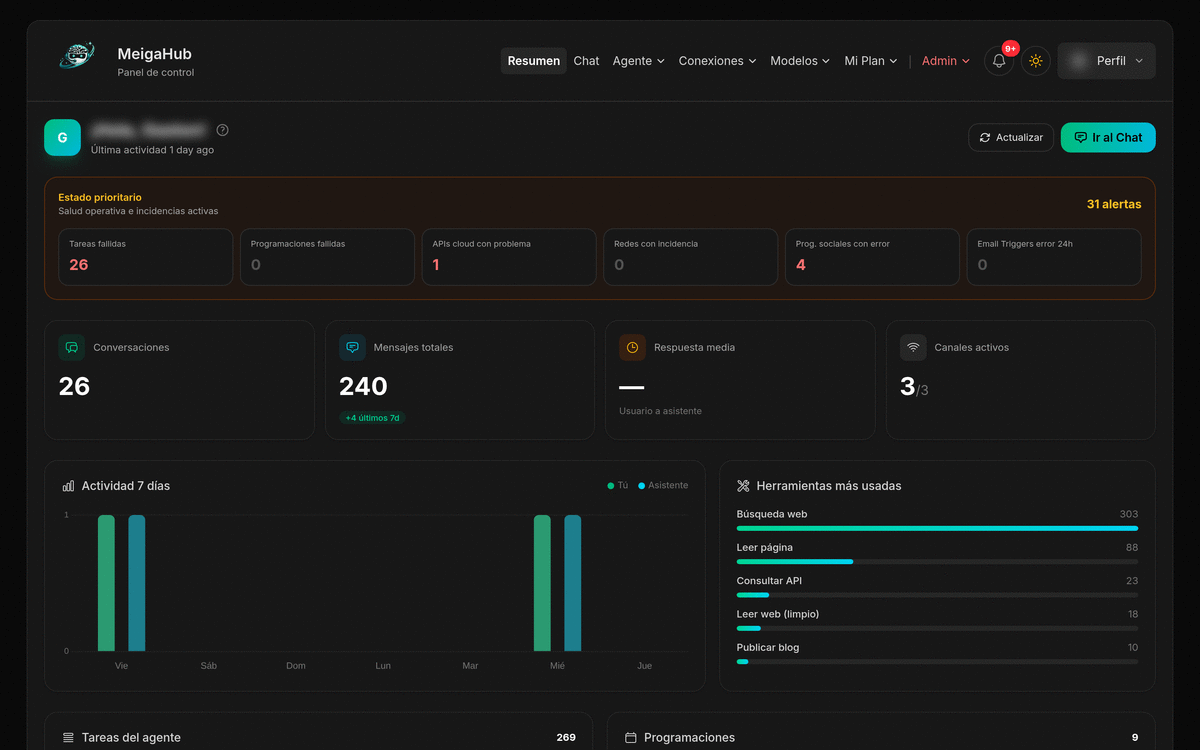
Task: Click the MeigaHub logo icon
Action: coord(77,55)
